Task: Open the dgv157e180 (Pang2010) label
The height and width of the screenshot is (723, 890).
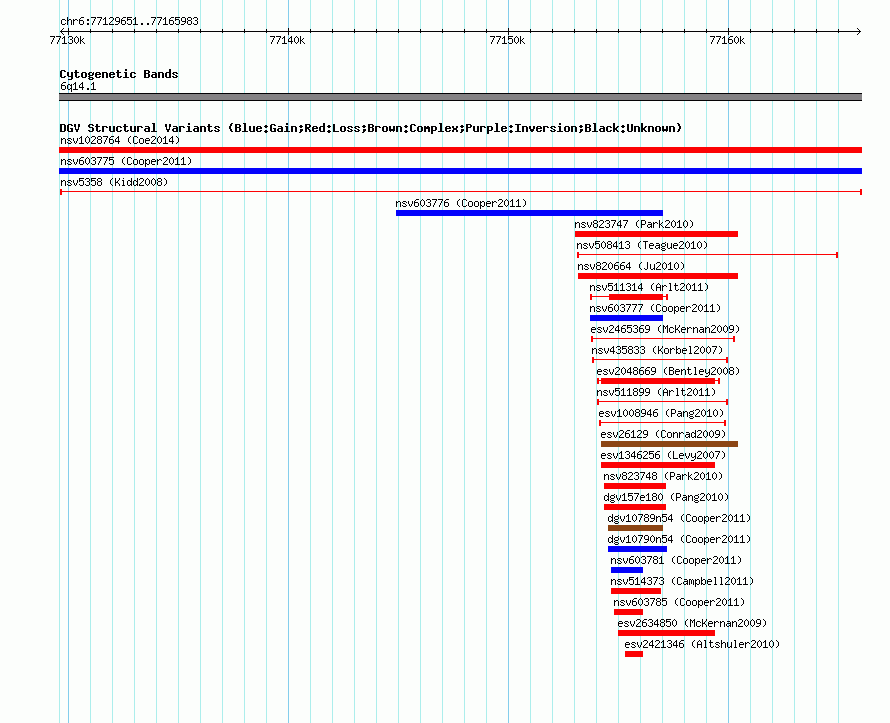Action: click(x=666, y=497)
